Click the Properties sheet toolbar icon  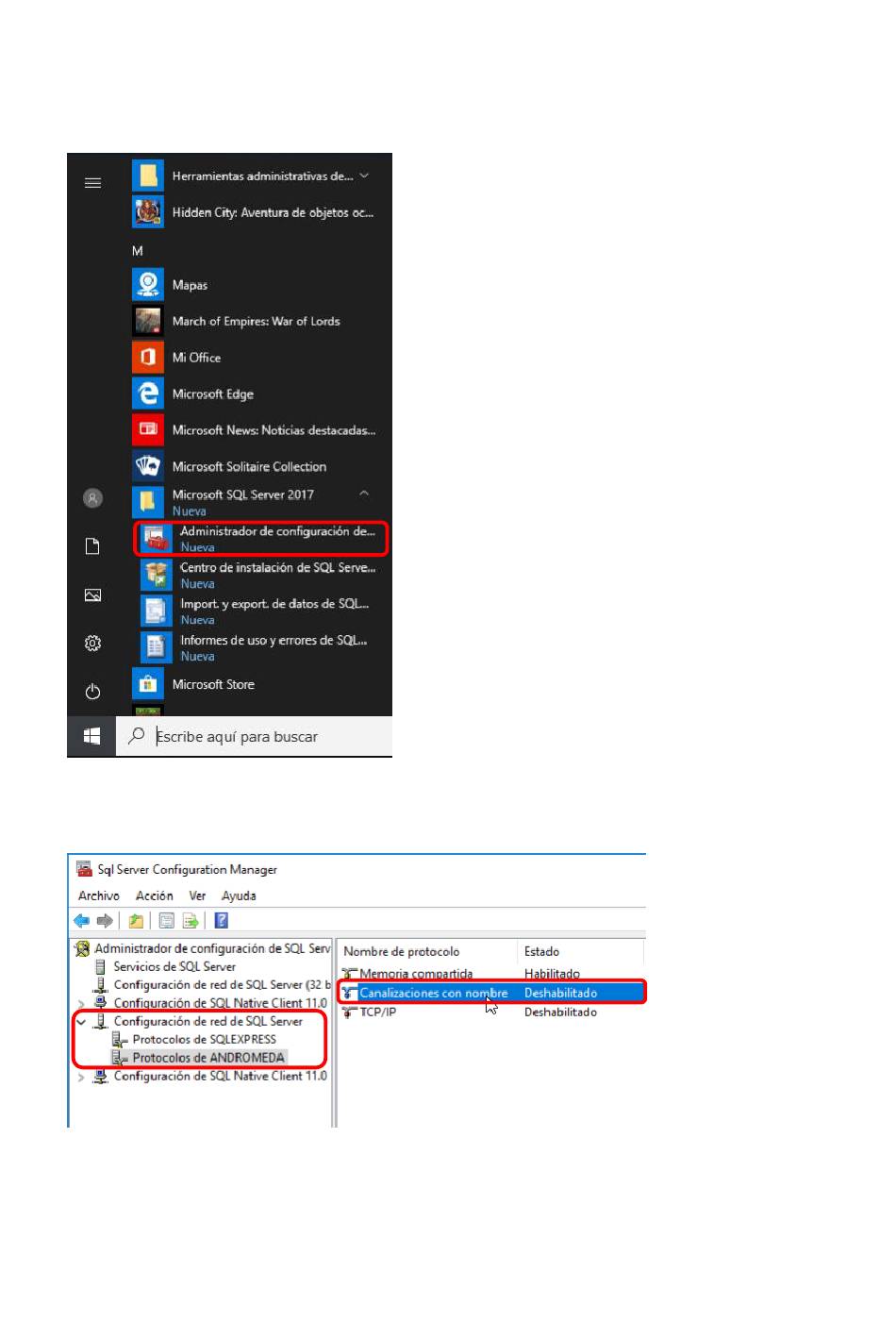coord(167,921)
